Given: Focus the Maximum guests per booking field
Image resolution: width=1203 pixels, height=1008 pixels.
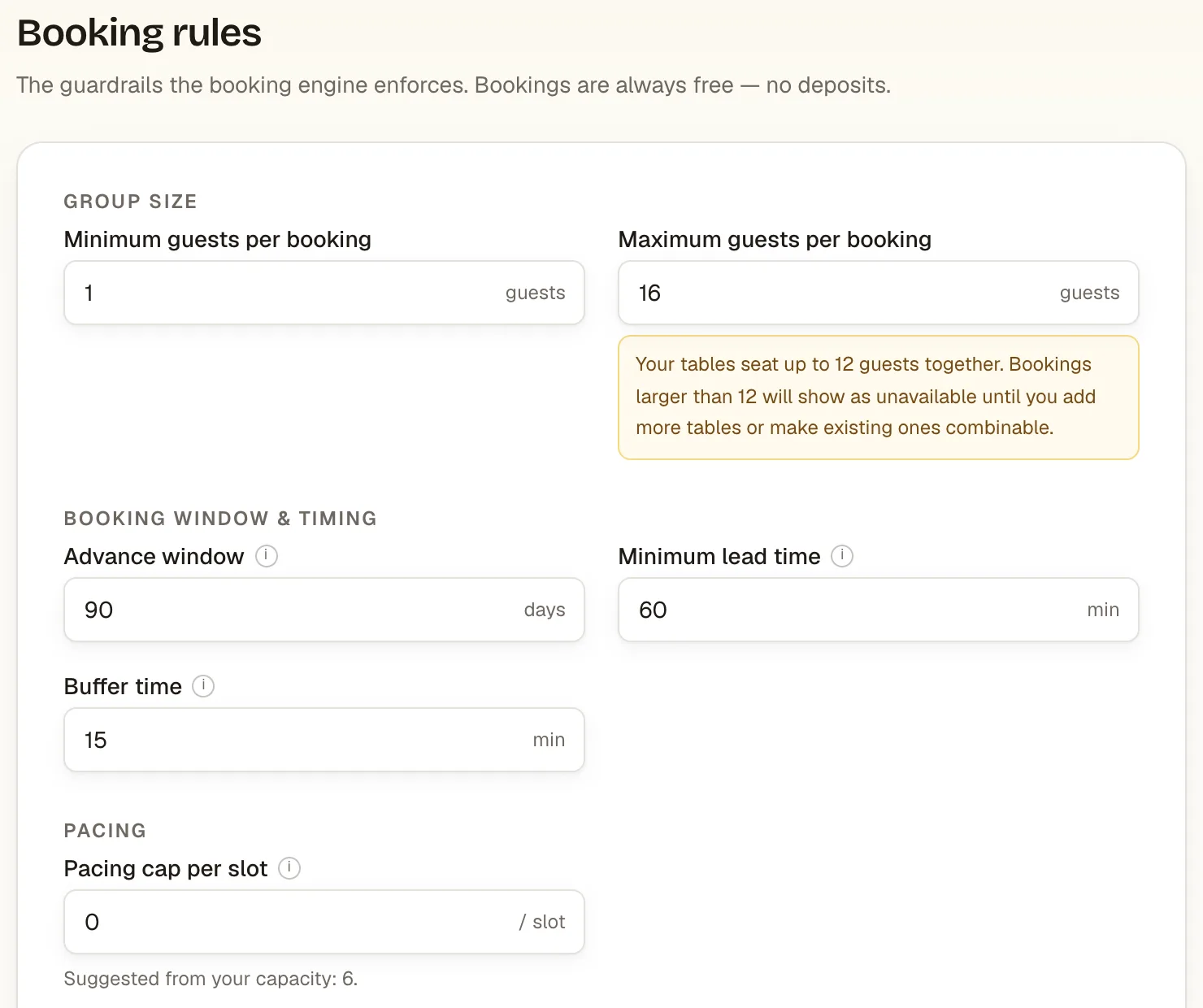Looking at the screenshot, I should tap(879, 293).
